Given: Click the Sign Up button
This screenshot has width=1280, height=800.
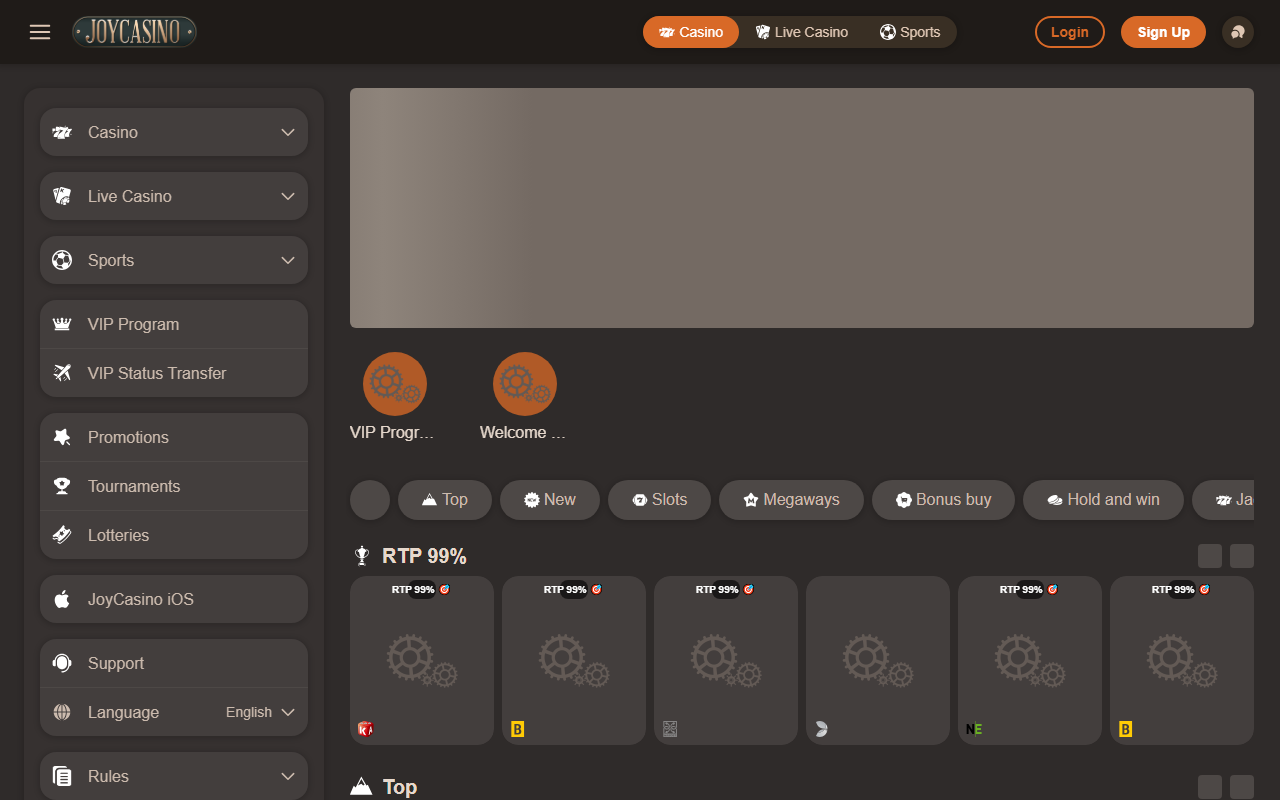Looking at the screenshot, I should (1163, 32).
